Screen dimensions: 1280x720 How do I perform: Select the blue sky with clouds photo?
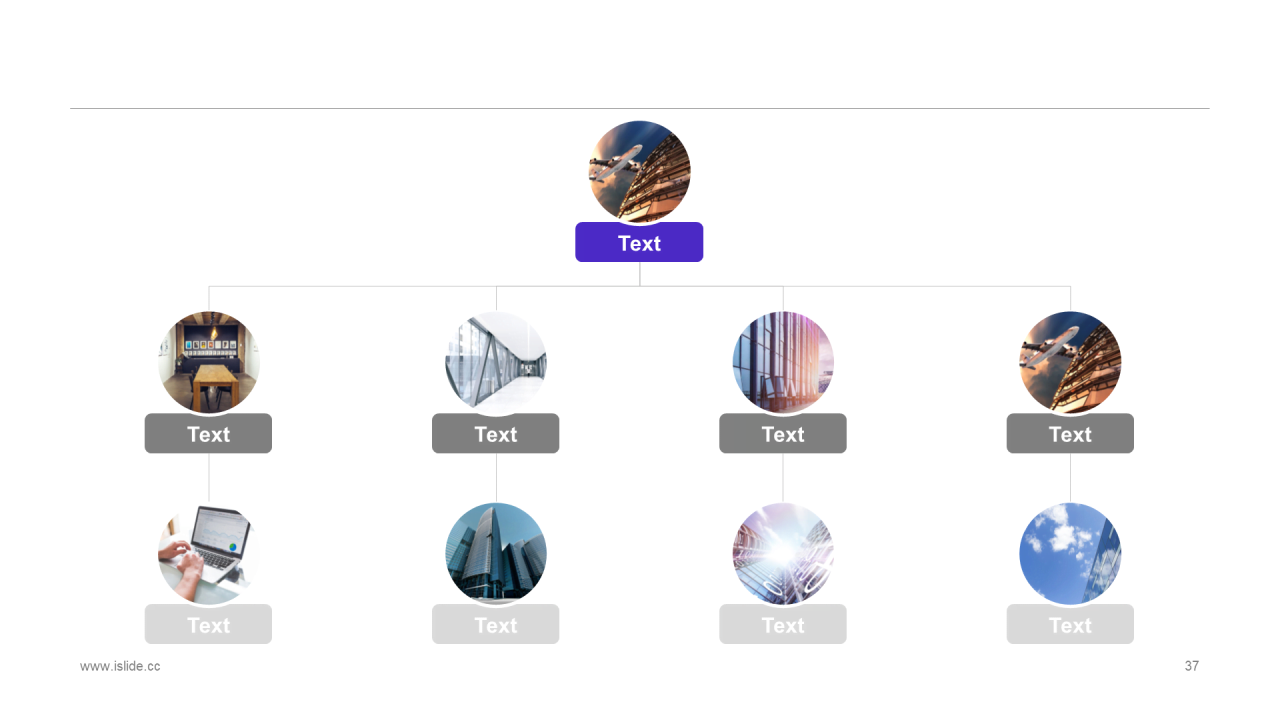1070,554
